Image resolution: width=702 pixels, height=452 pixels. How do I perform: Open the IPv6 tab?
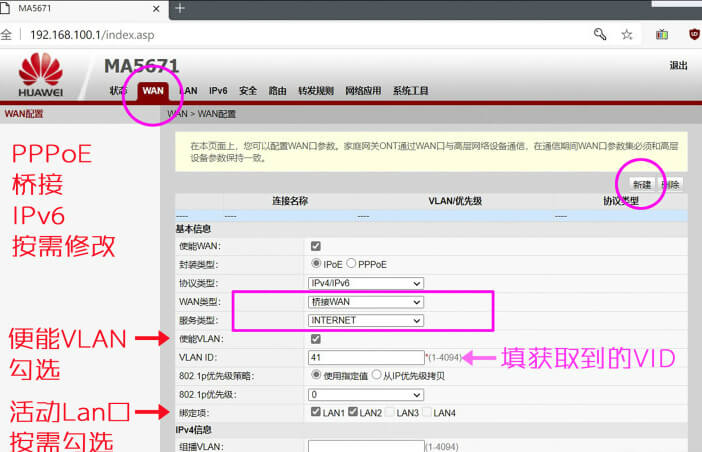[218, 91]
